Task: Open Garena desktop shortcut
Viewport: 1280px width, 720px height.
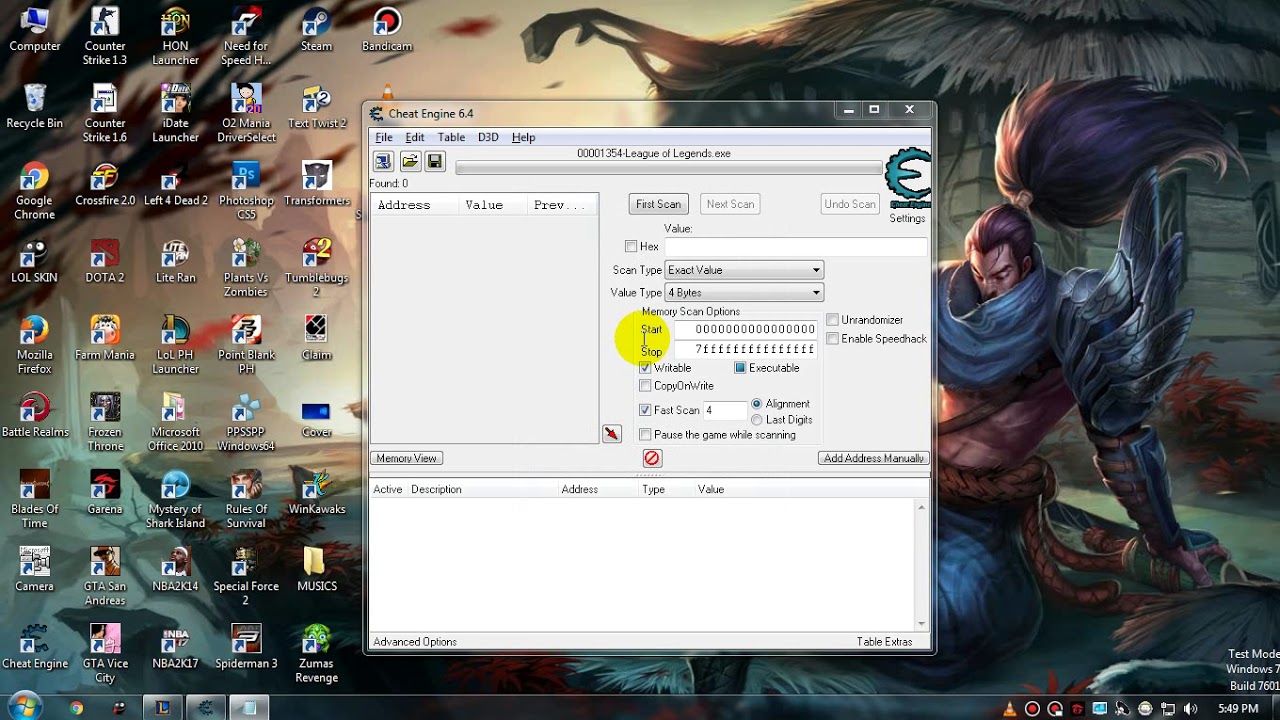Action: coord(105,491)
